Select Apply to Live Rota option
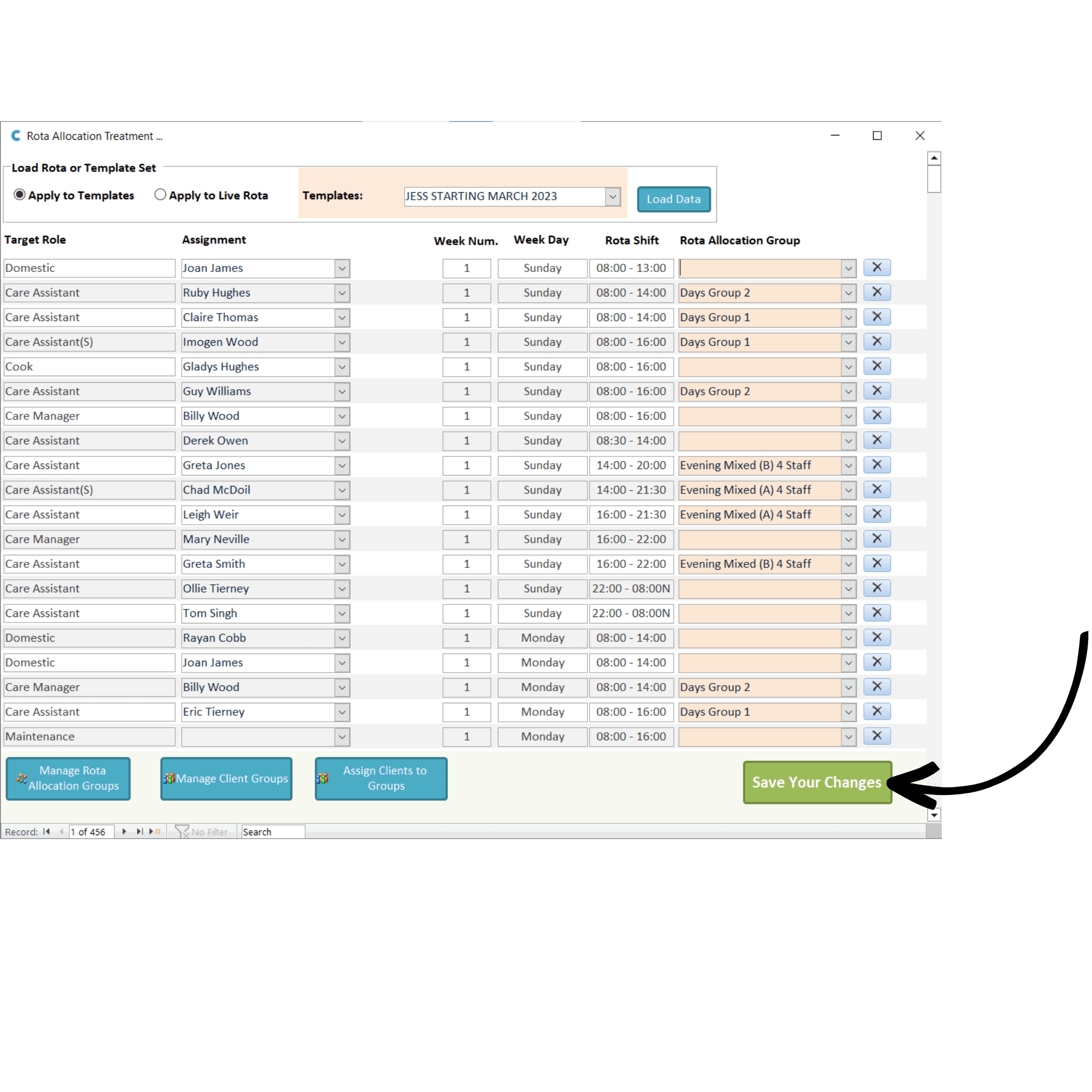The image size is (1092, 1092). pyautogui.click(x=160, y=194)
